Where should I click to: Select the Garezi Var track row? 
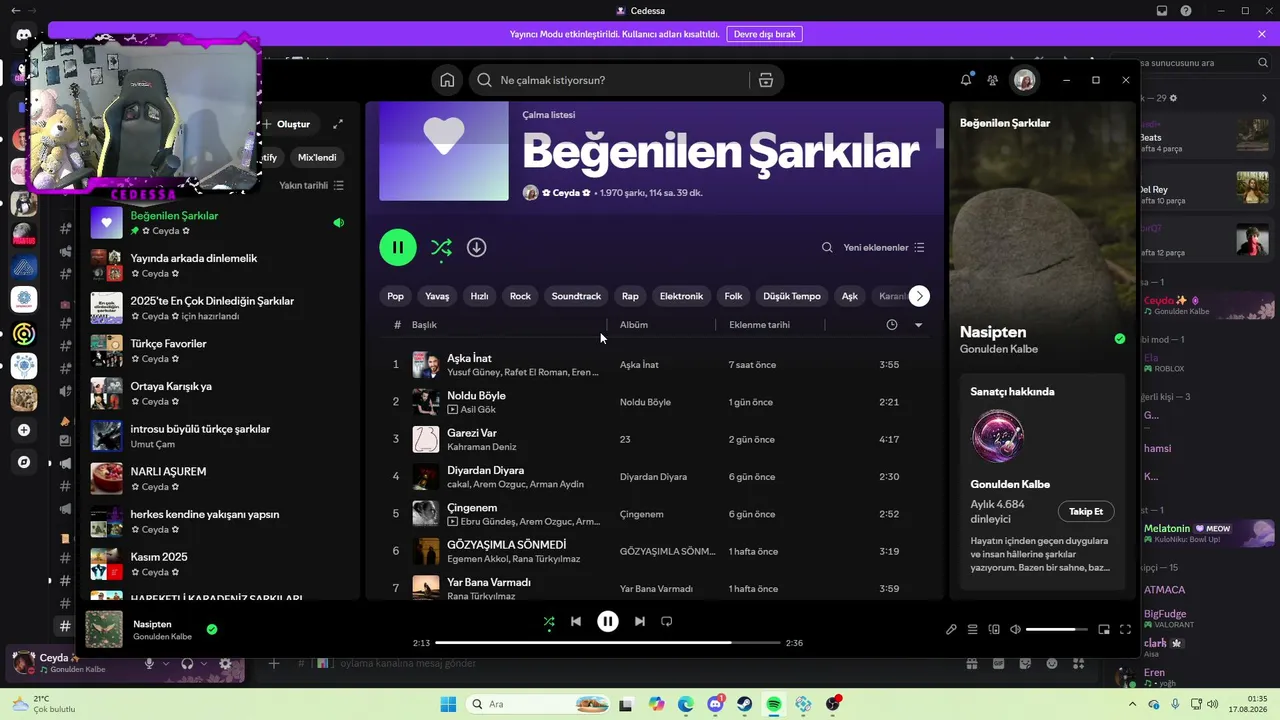(656, 439)
